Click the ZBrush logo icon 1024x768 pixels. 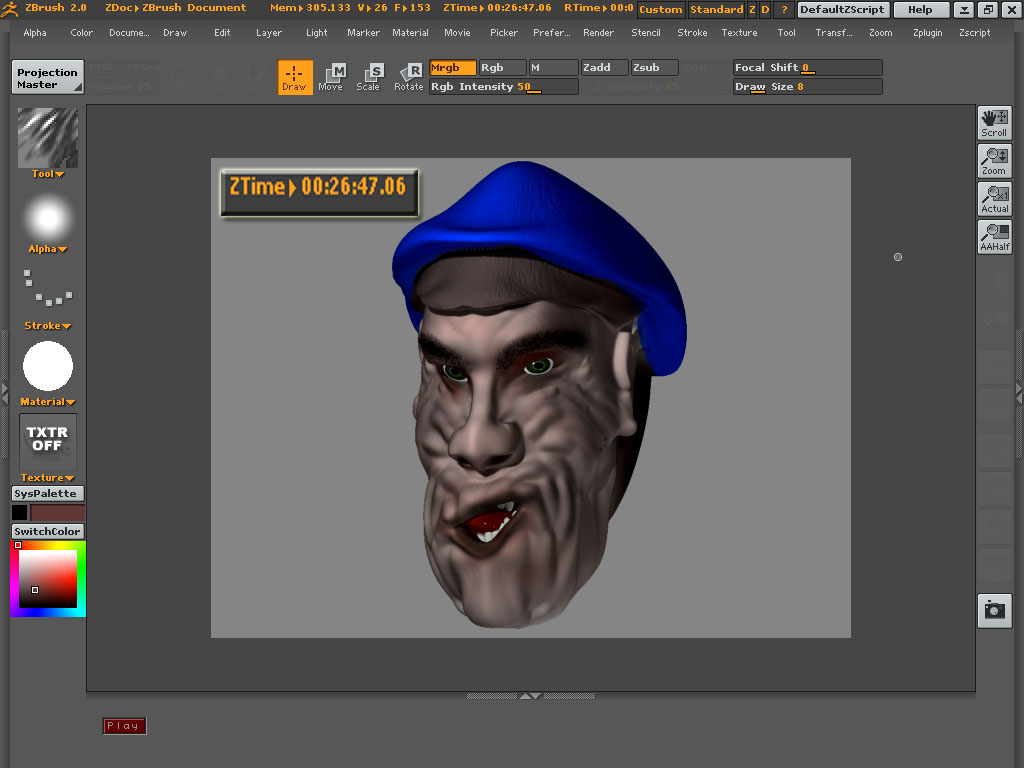click(9, 8)
